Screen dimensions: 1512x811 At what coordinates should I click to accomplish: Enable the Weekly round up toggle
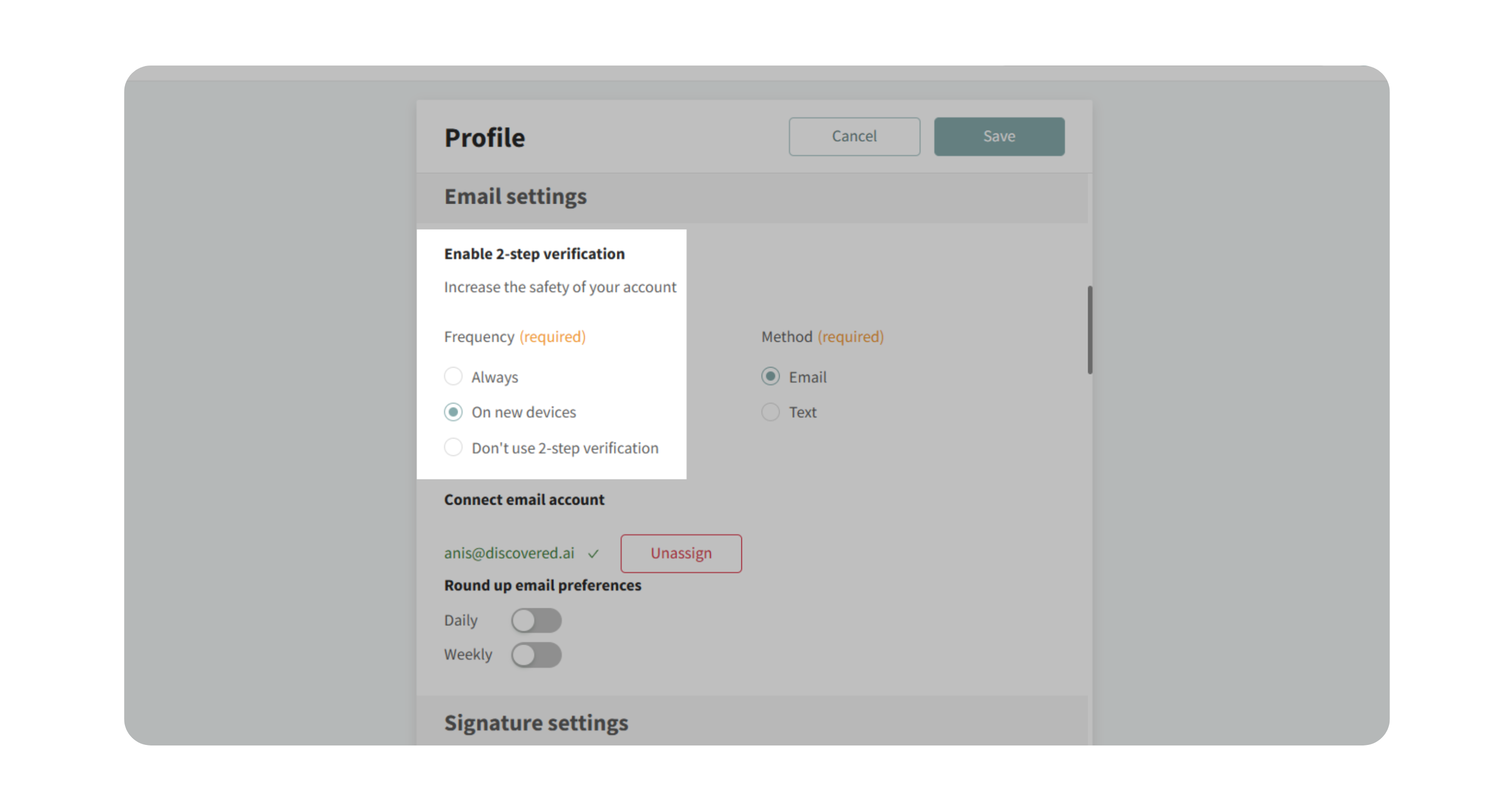click(536, 654)
